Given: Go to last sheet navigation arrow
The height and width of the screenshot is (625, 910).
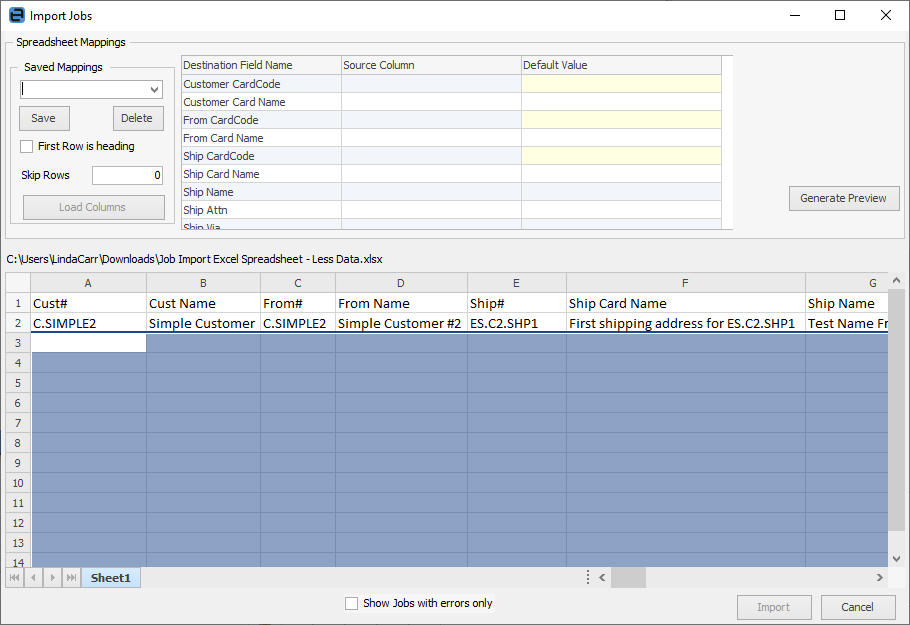Looking at the screenshot, I should 71,578.
